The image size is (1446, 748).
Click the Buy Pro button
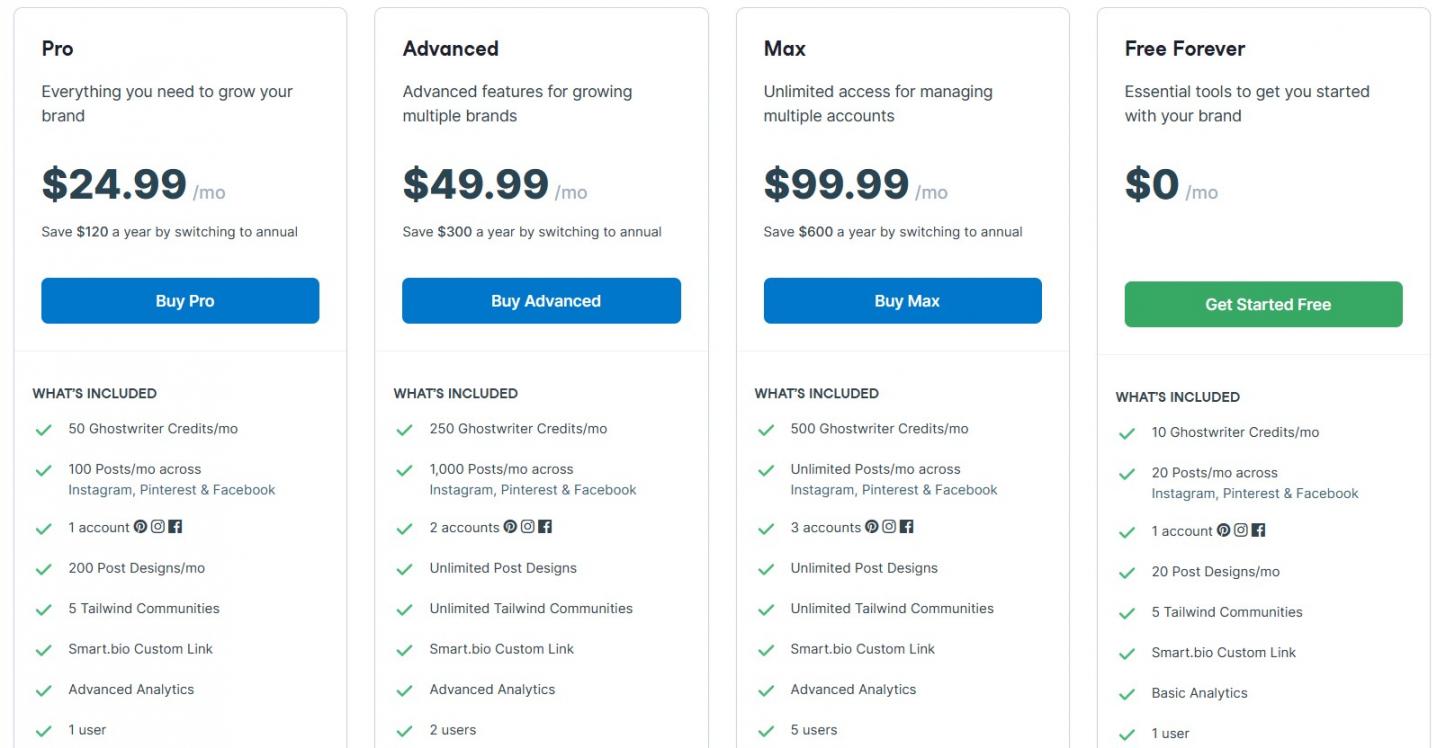(180, 301)
